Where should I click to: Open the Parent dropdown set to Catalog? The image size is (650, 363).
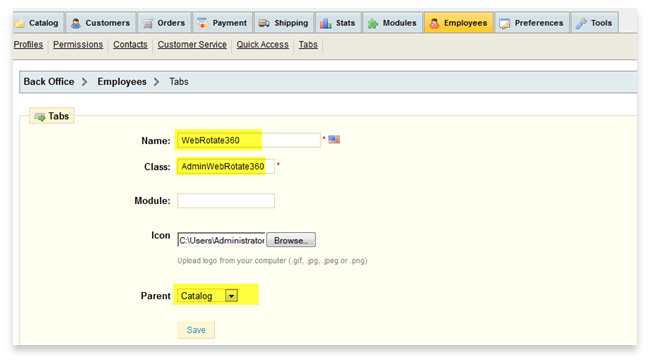tap(208, 295)
